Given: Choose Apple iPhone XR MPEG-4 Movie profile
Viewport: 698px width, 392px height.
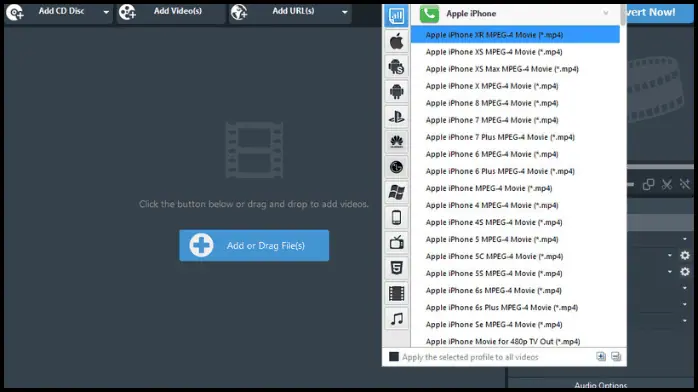Looking at the screenshot, I should pyautogui.click(x=515, y=35).
